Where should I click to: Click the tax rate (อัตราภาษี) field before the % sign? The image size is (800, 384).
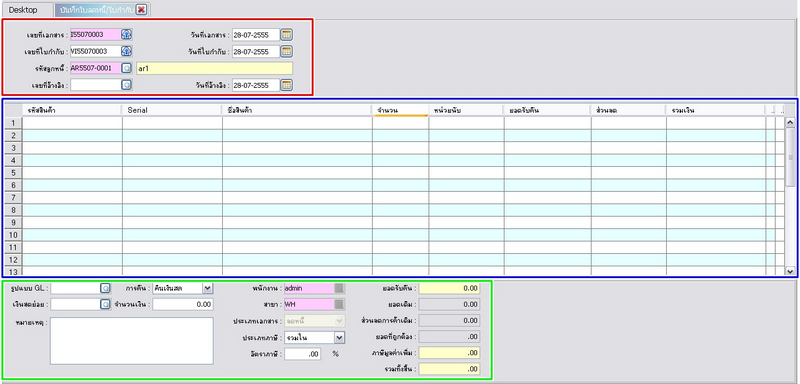[x=303, y=353]
